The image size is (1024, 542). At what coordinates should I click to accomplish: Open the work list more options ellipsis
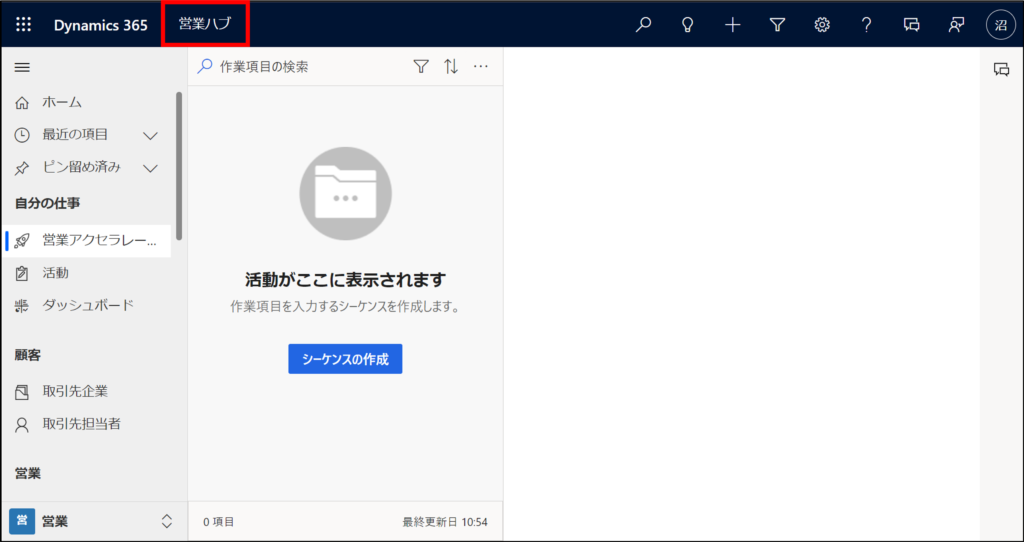click(481, 66)
